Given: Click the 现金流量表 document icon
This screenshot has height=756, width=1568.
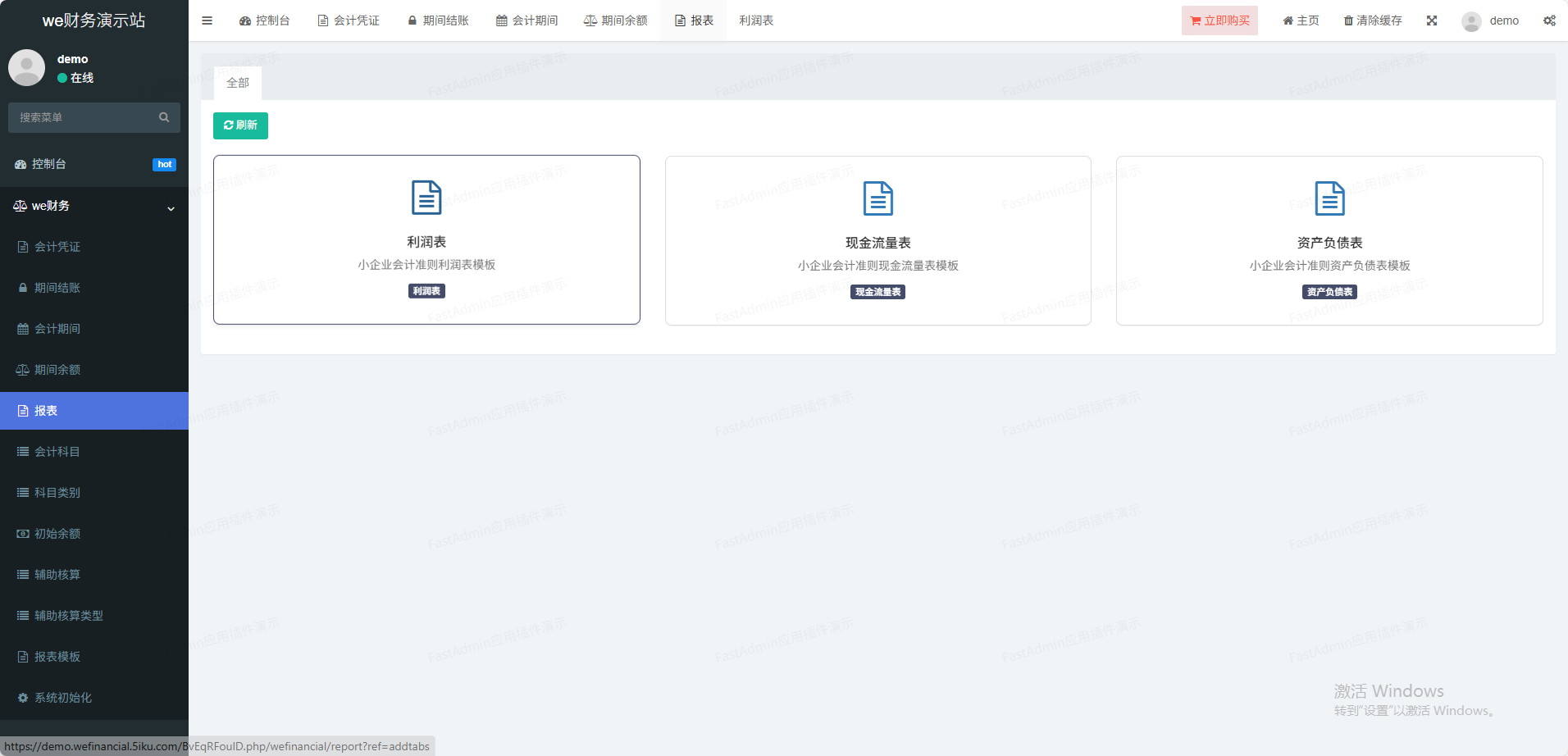Looking at the screenshot, I should (x=877, y=198).
